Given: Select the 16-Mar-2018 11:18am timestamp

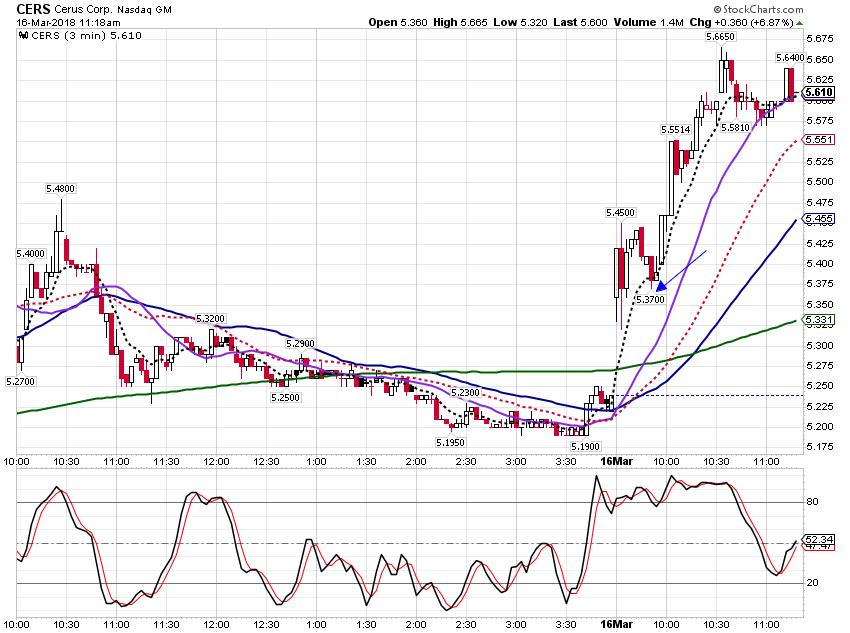Looking at the screenshot, I should [68, 23].
